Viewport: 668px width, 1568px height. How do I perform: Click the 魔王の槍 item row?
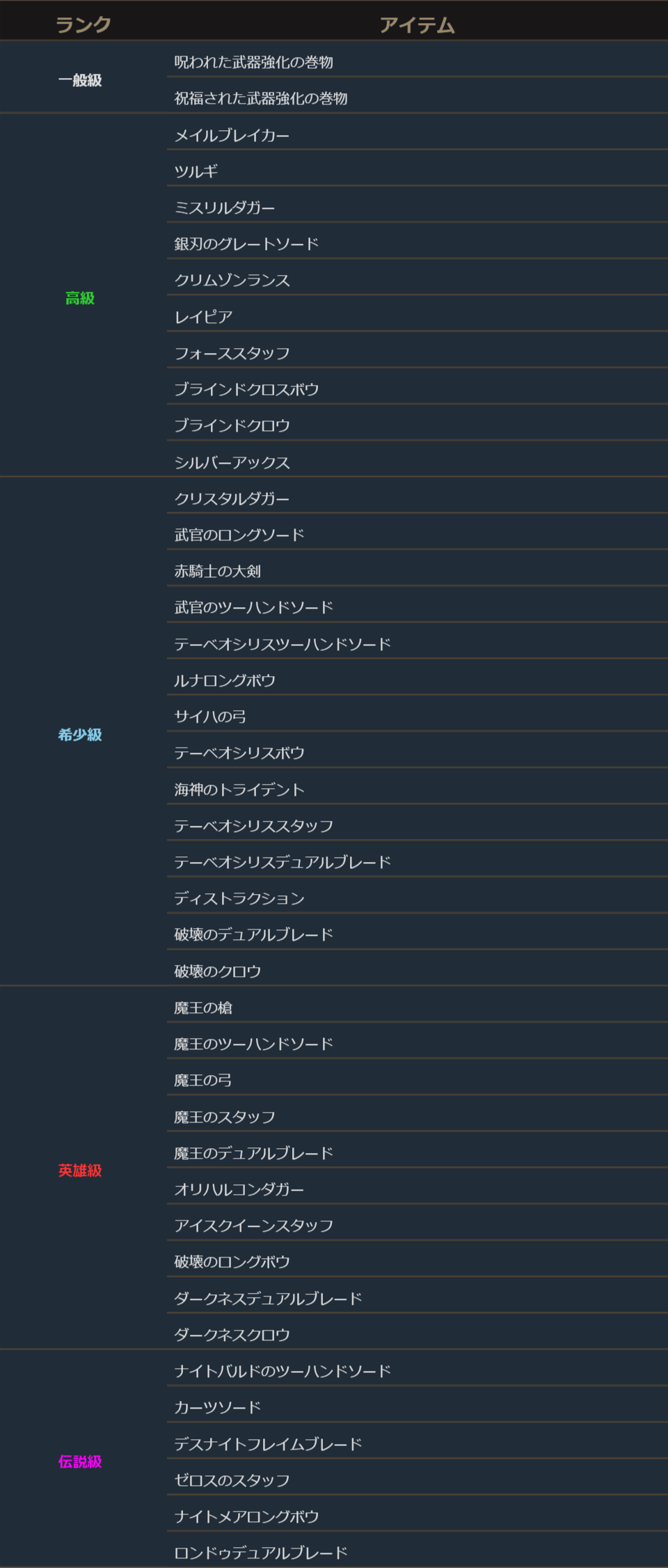click(203, 1008)
